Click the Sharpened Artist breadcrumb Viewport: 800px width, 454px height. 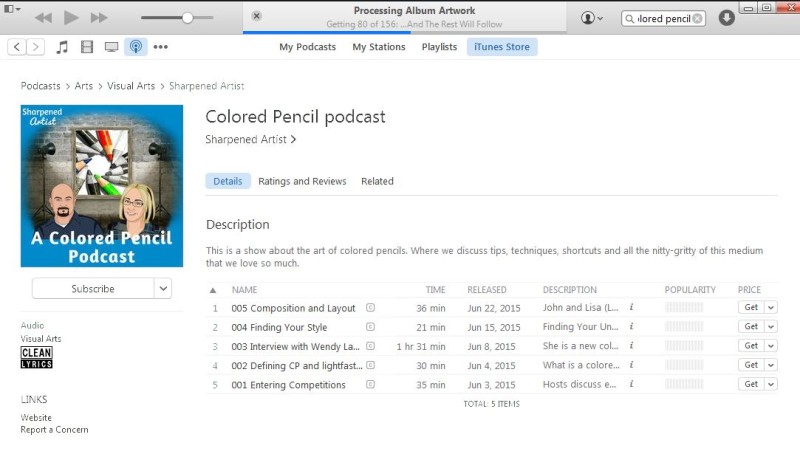click(x=207, y=86)
